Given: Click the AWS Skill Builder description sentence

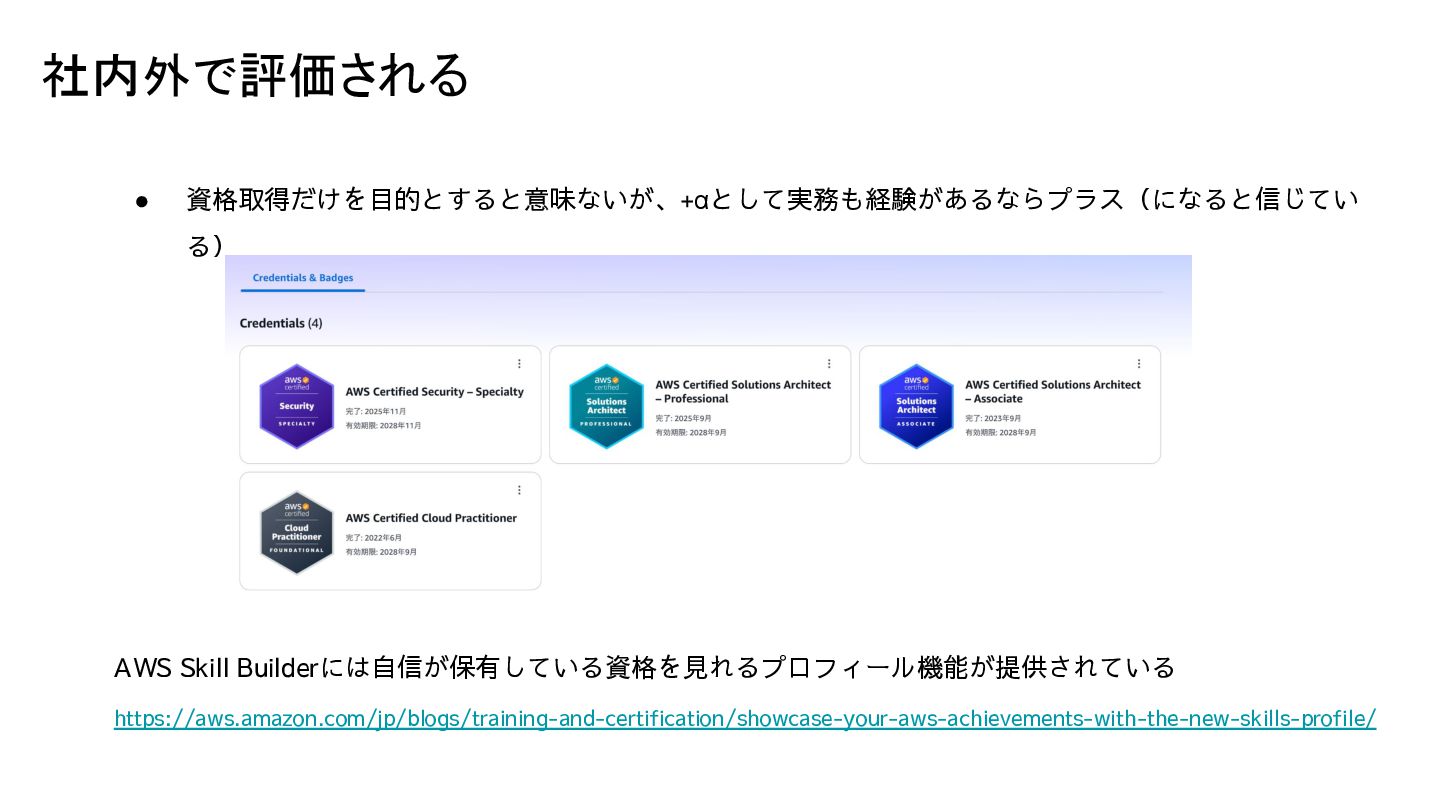Looking at the screenshot, I should 645,667.
